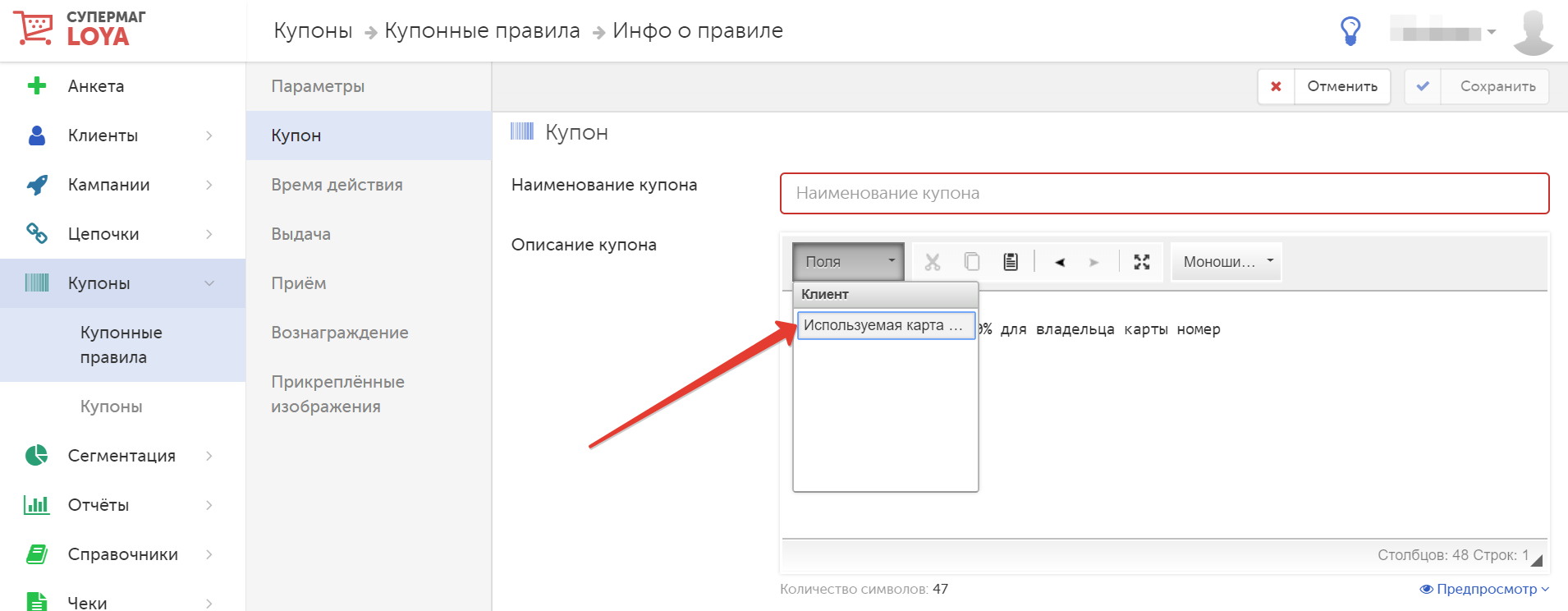This screenshot has width=1568, height=611.
Task: Open the Купоны submenu item
Action: 112,407
